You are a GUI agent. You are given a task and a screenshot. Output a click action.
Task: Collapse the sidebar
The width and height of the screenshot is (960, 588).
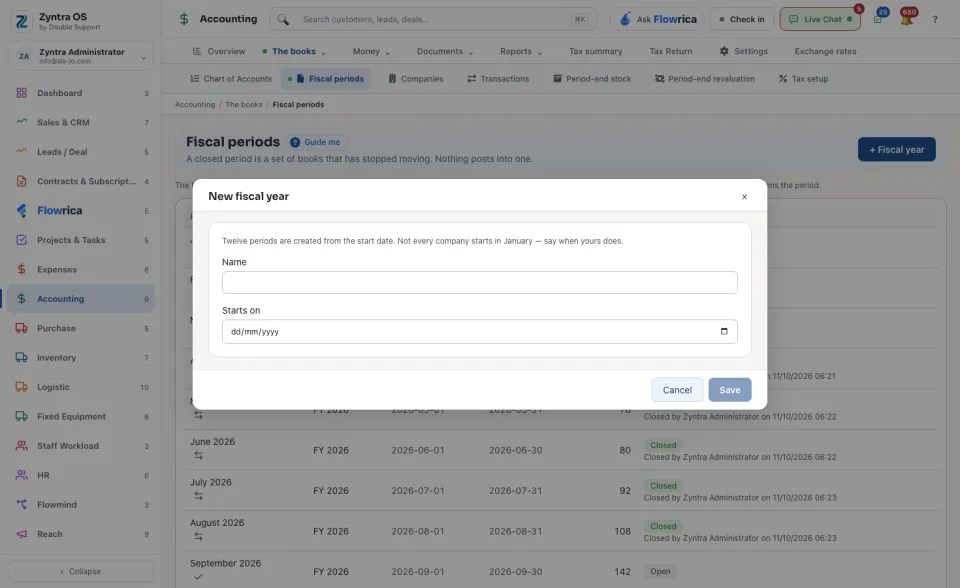[x=81, y=571]
